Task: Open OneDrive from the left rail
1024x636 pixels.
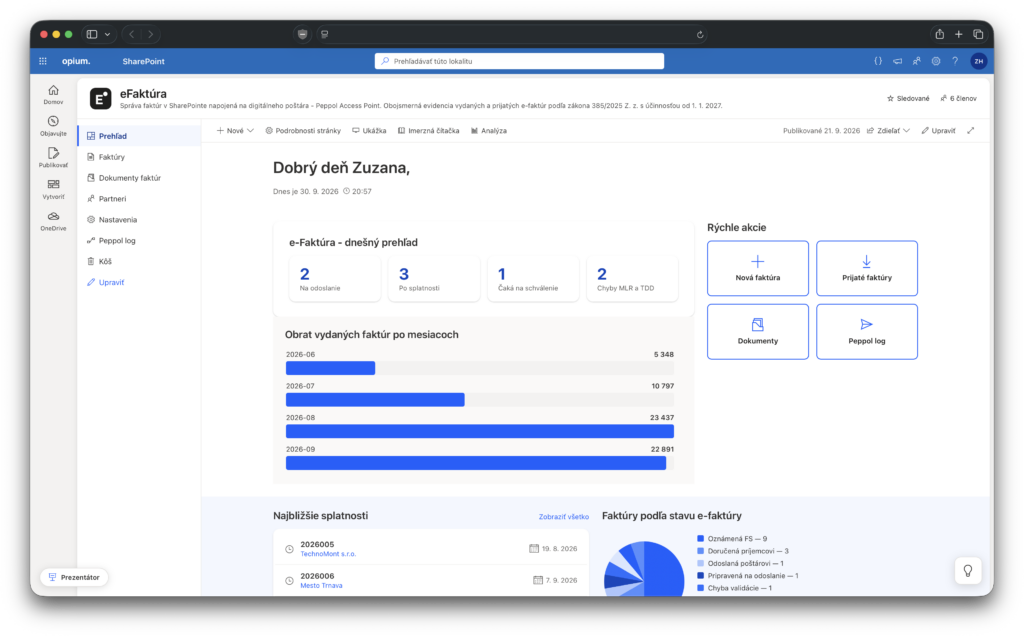Action: point(54,221)
